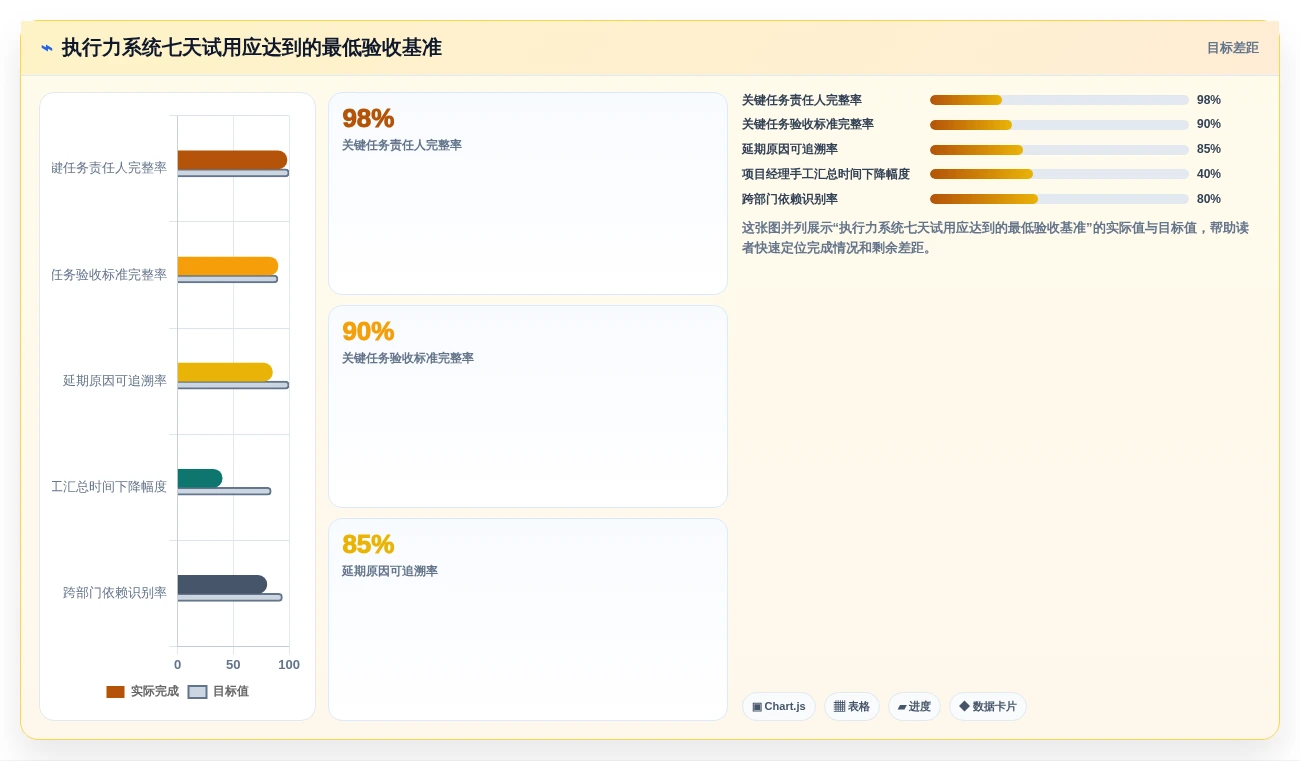1300x761 pixels.
Task: Click the lightning icon beside the title
Action: click(x=47, y=48)
